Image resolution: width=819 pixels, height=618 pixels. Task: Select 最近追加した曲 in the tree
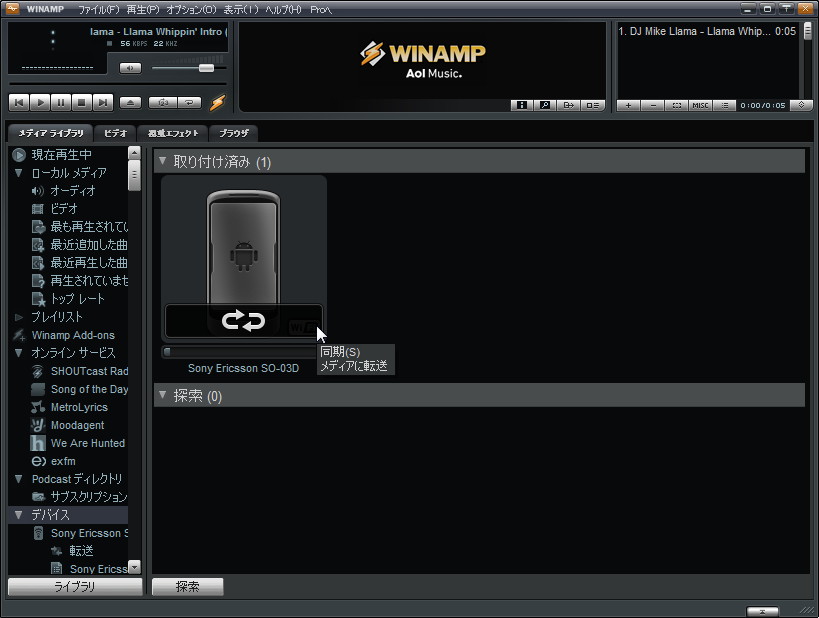(89, 244)
